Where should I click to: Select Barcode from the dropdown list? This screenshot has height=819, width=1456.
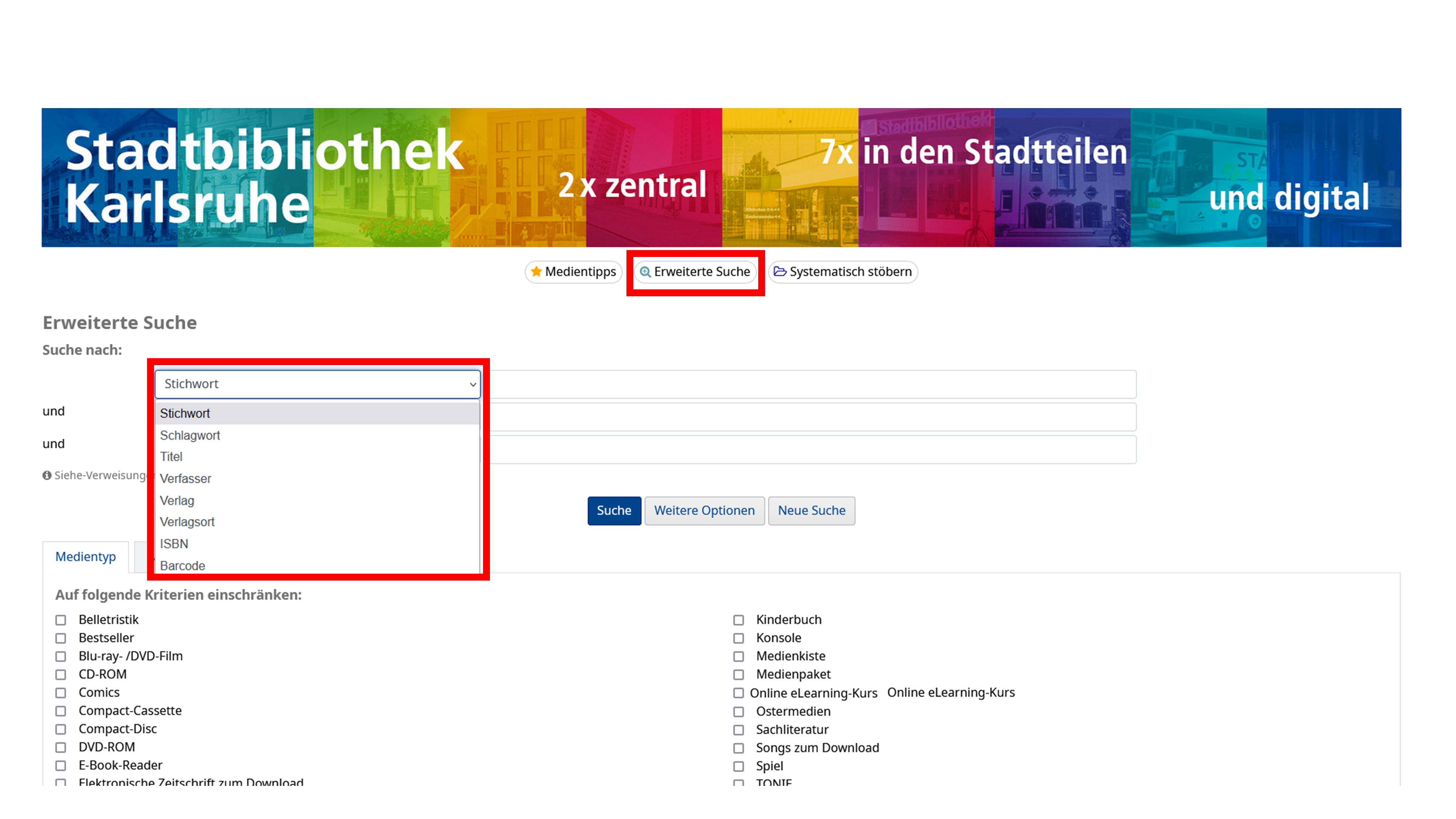(x=318, y=565)
